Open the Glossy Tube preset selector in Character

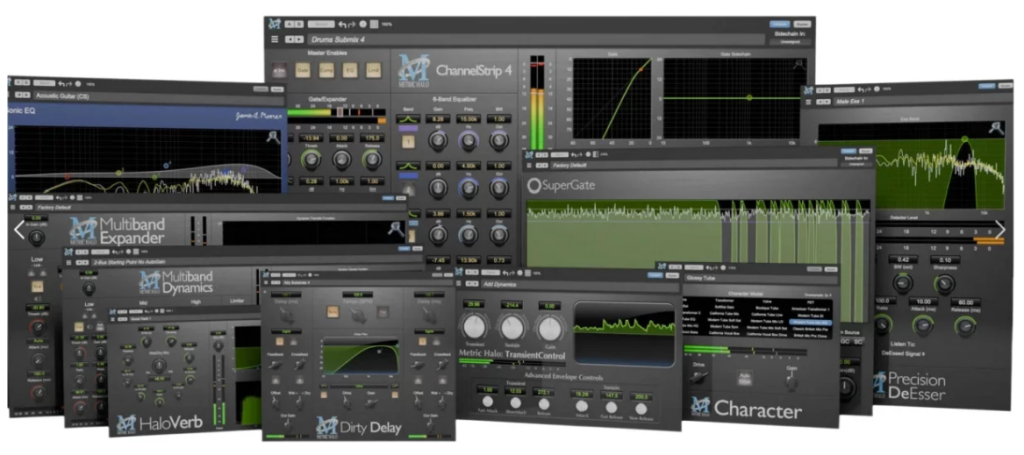(x=760, y=277)
